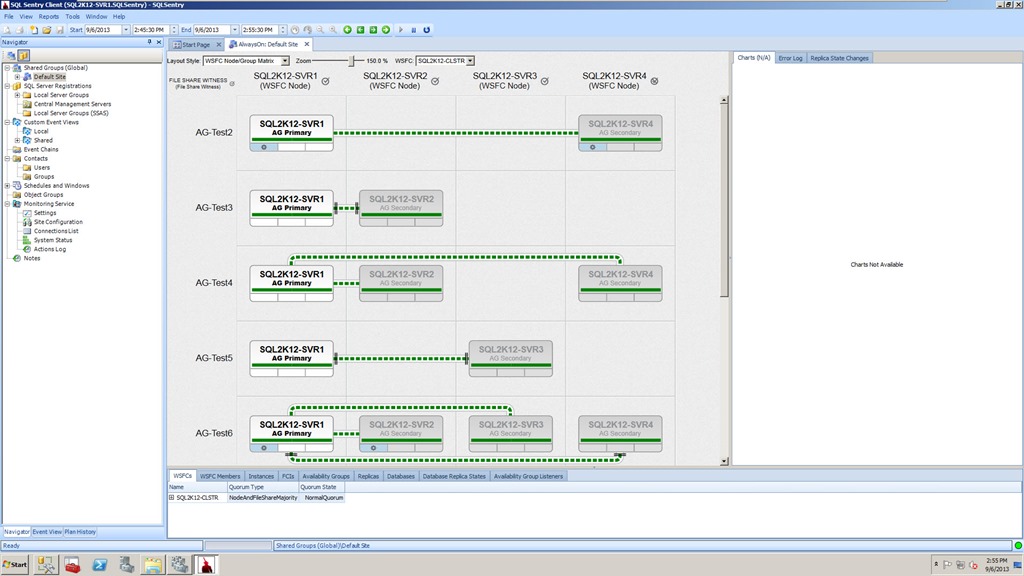Open the Actions Log node
This screenshot has width=1024, height=576.
pos(50,249)
